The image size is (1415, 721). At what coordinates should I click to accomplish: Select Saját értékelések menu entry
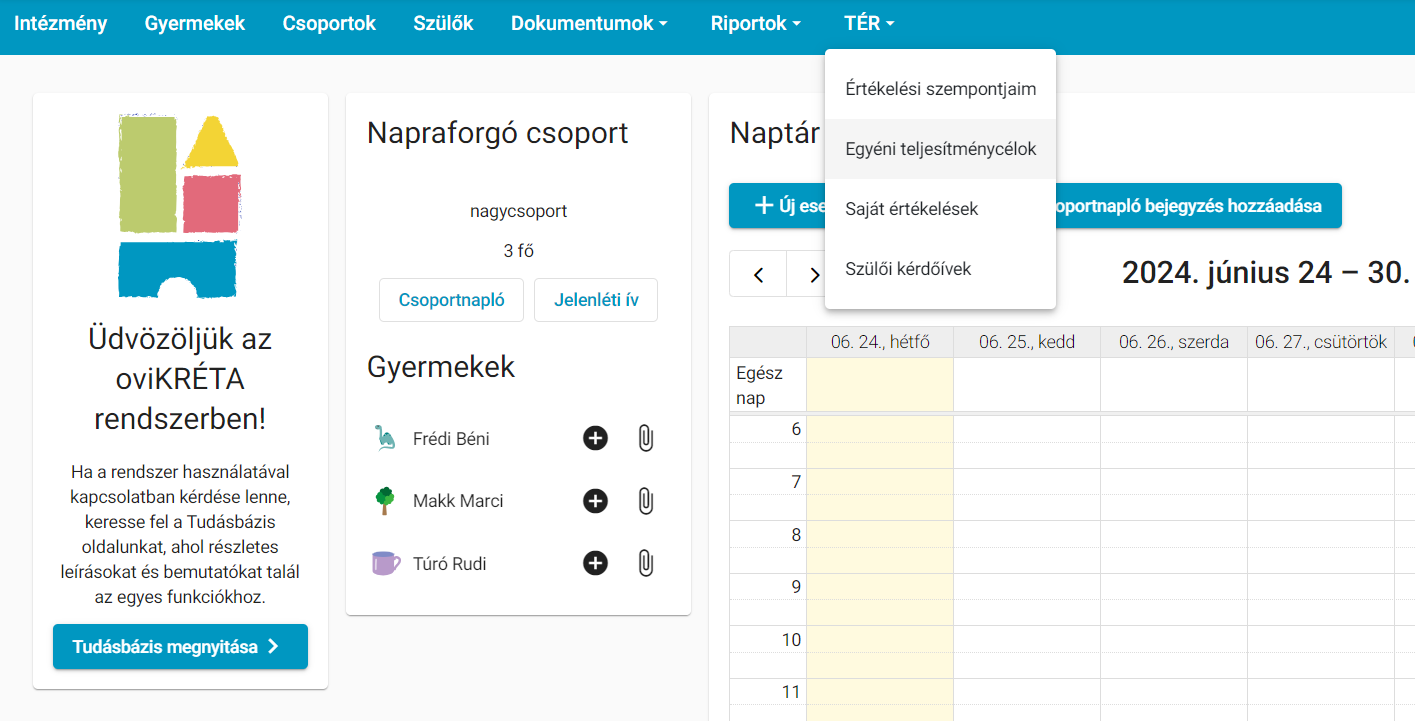[940, 209]
